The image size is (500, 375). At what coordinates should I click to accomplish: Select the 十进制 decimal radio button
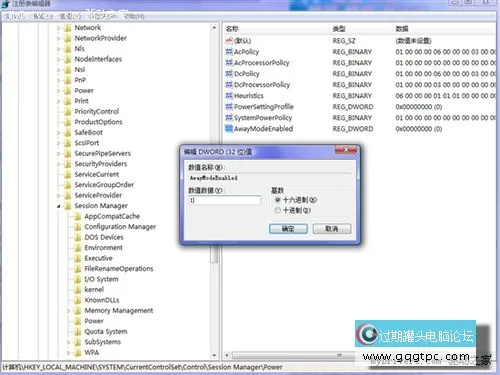(278, 210)
